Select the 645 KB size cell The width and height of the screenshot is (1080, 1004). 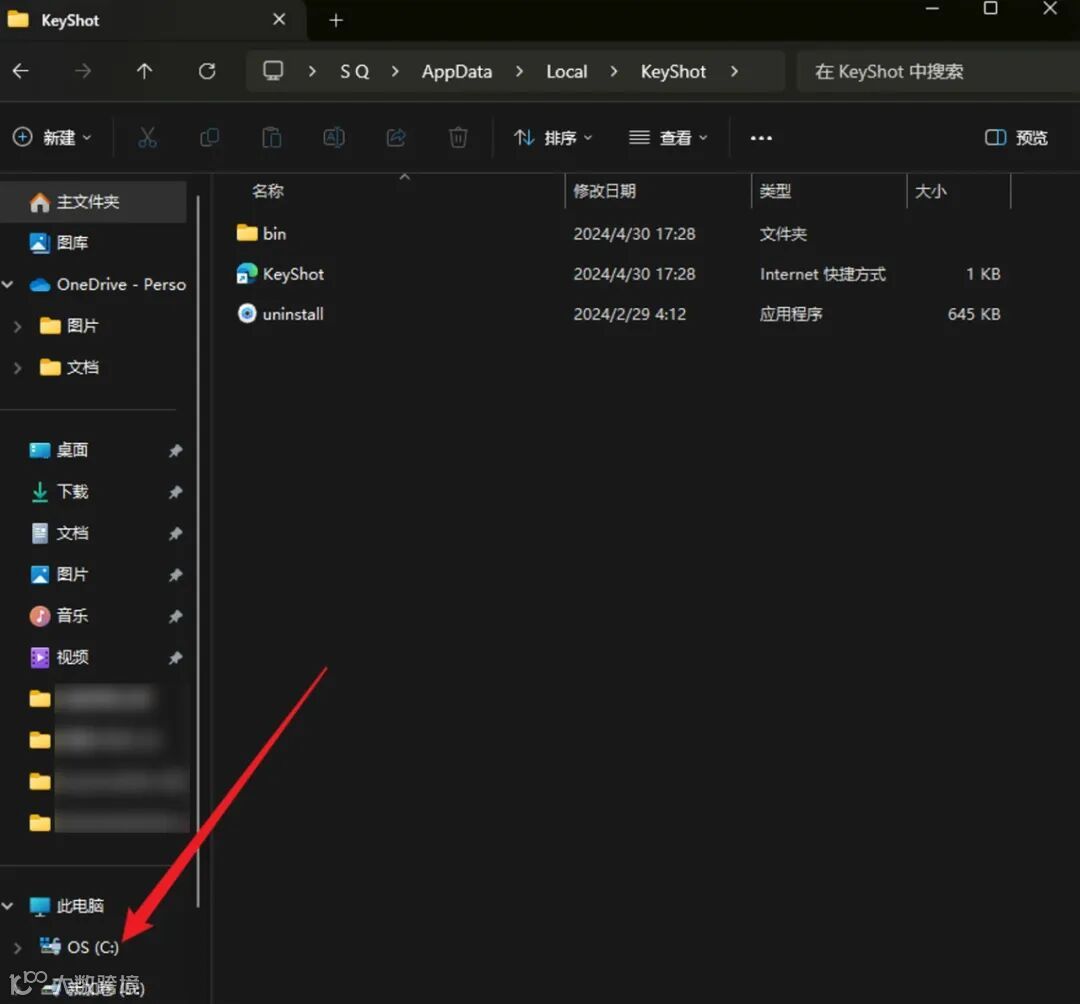coord(973,314)
